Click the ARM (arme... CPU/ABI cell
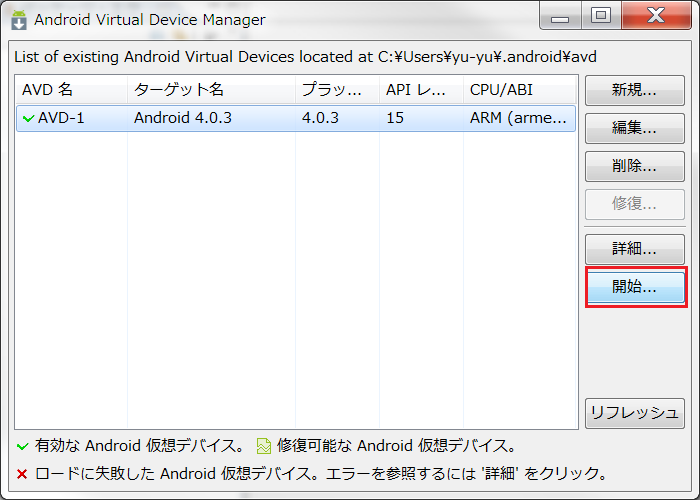 [x=518, y=118]
